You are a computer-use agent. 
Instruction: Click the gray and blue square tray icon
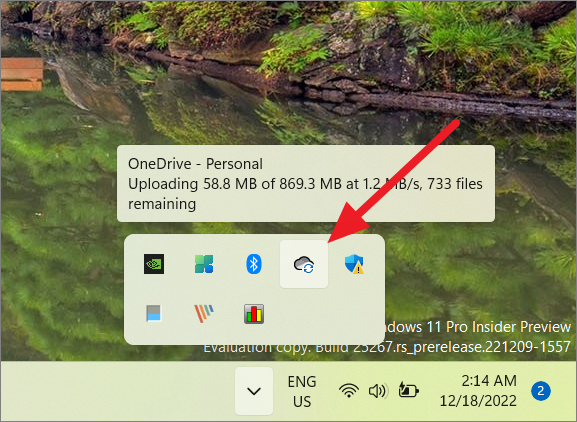click(154, 313)
